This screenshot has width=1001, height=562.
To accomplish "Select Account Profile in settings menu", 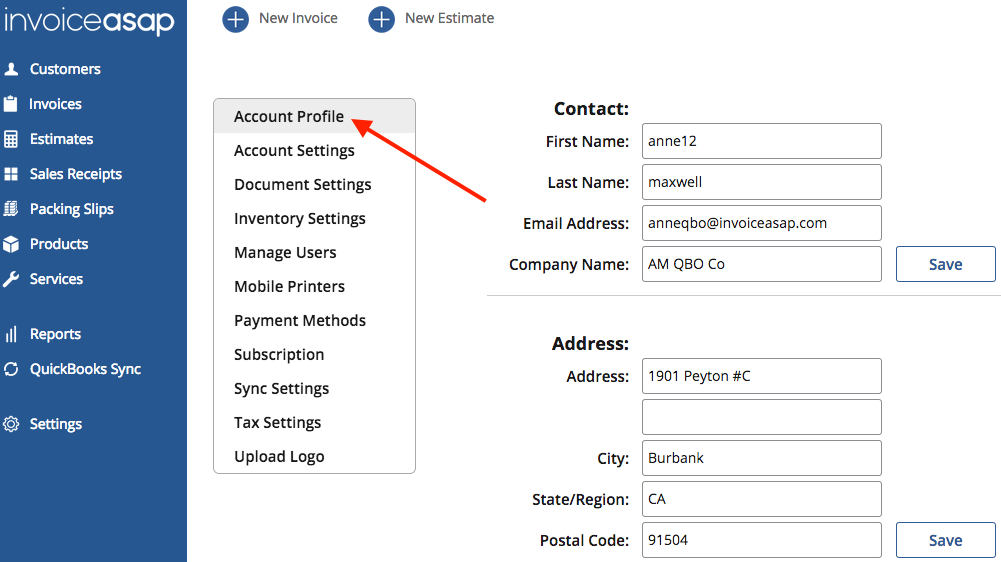I will click(289, 117).
